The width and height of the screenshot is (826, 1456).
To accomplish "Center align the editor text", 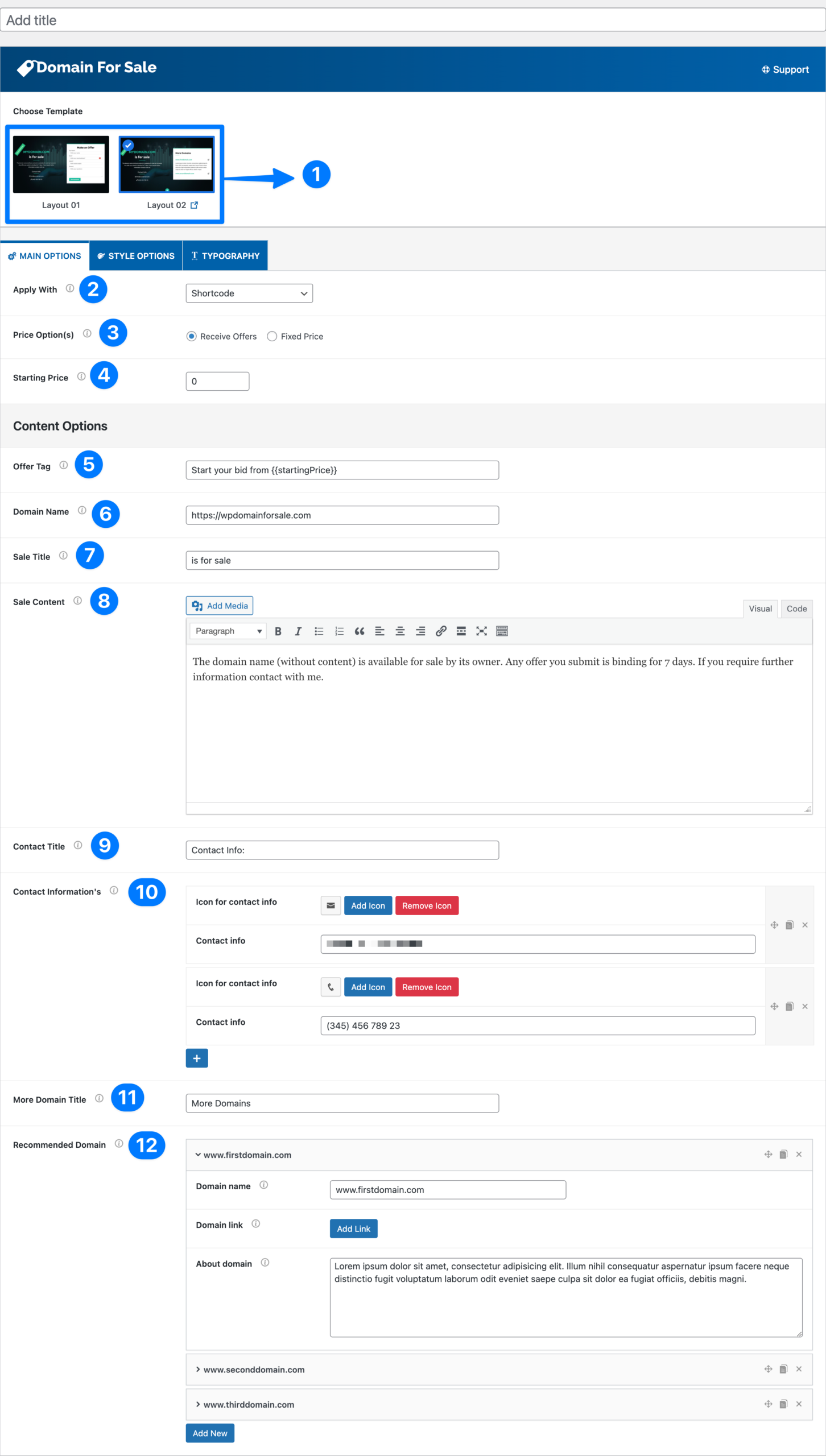I will (x=400, y=631).
